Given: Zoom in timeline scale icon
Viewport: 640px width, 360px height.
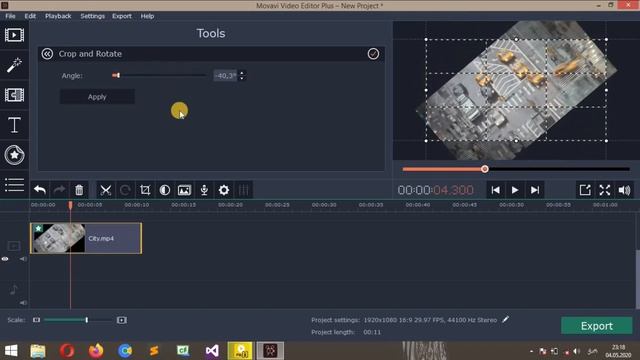Looking at the screenshot, I should pos(121,320).
